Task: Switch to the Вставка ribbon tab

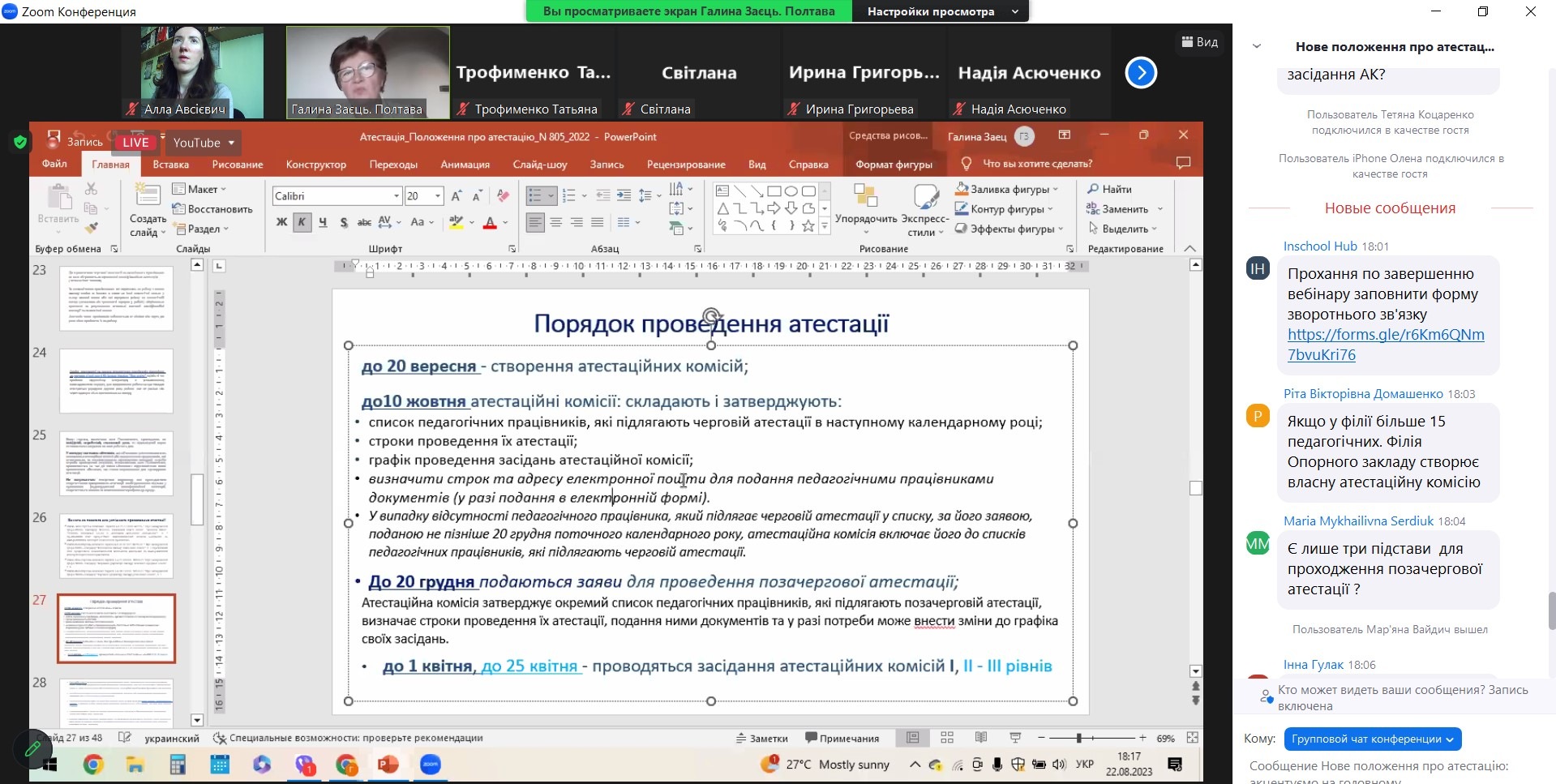Action: tap(170, 165)
